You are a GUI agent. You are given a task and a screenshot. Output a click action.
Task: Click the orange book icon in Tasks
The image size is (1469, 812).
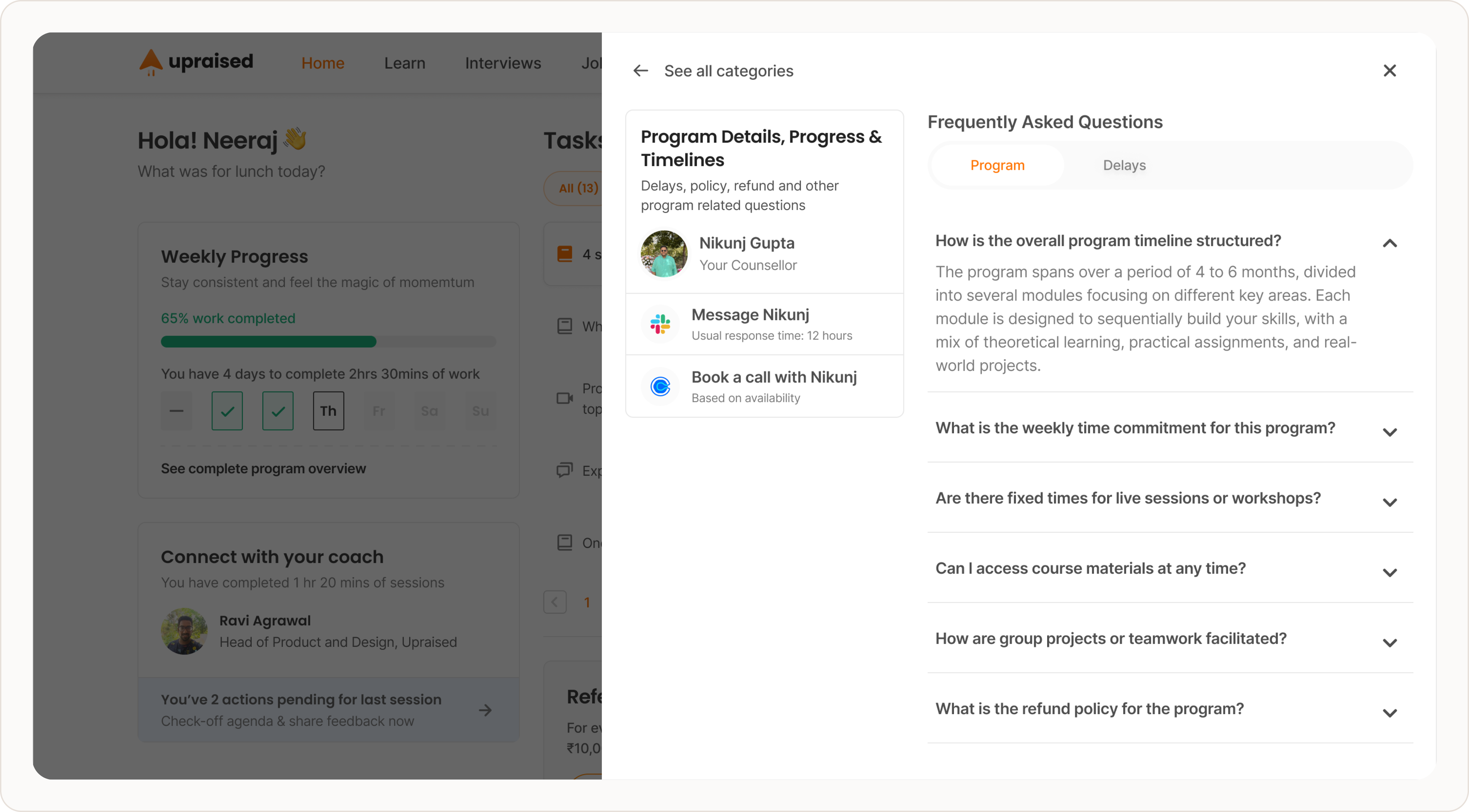565,254
